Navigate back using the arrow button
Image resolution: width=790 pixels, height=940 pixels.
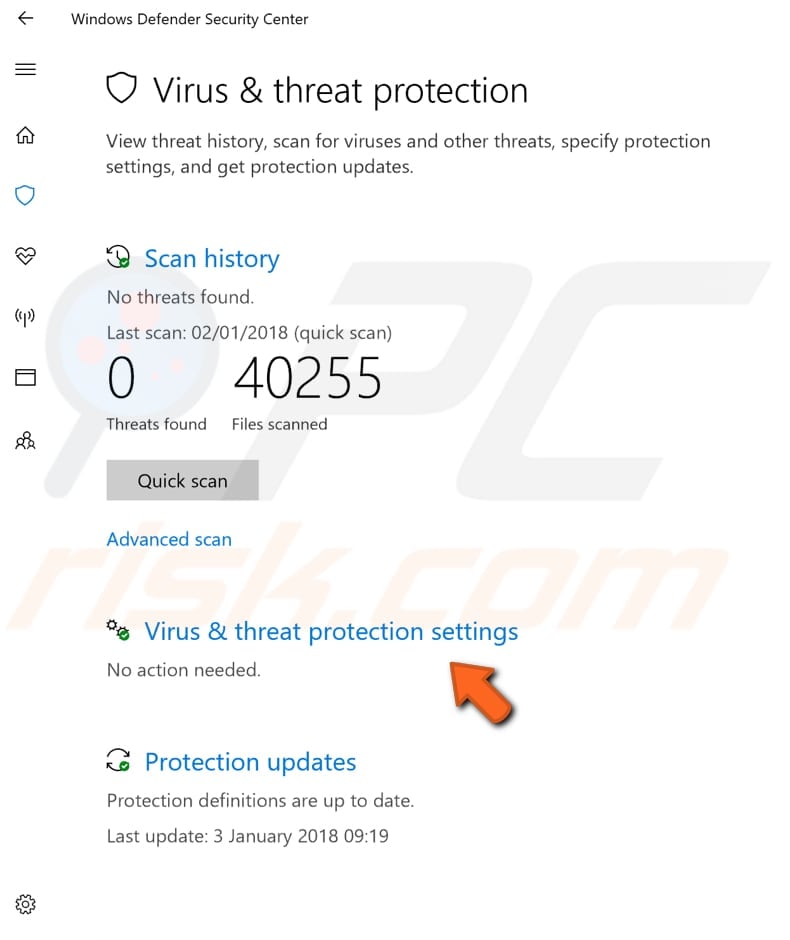coord(25,18)
